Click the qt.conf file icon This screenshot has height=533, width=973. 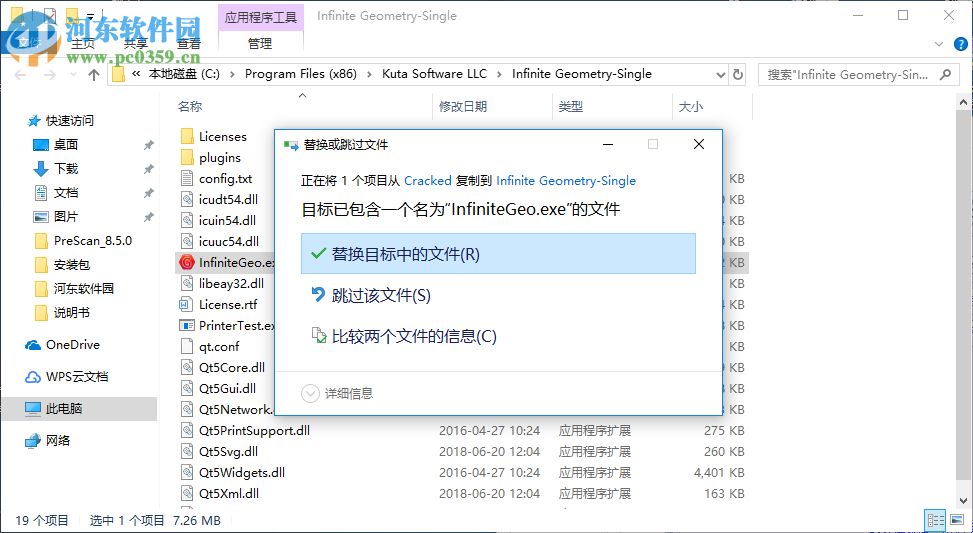click(187, 346)
